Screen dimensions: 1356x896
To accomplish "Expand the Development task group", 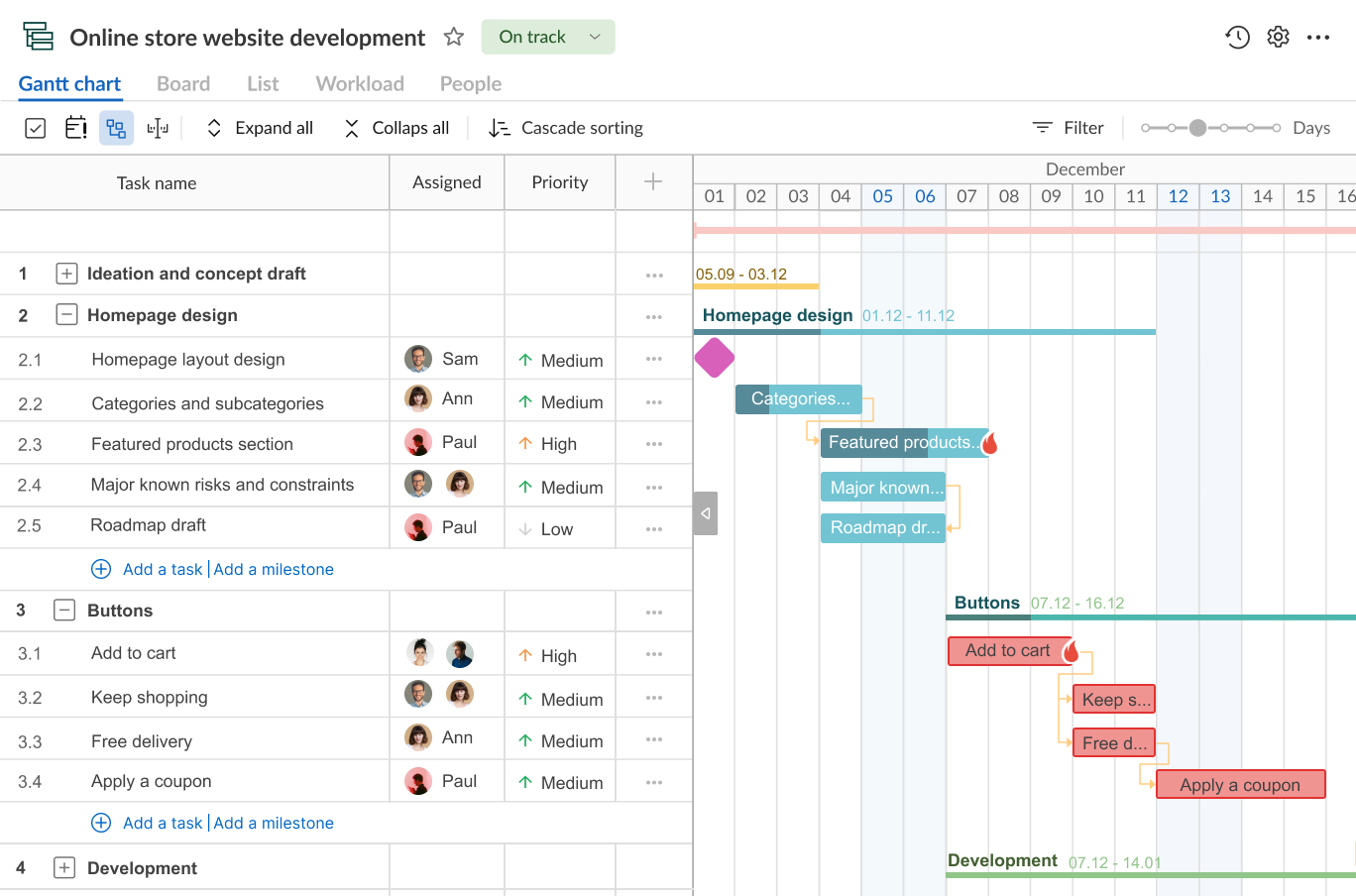I will (64, 868).
